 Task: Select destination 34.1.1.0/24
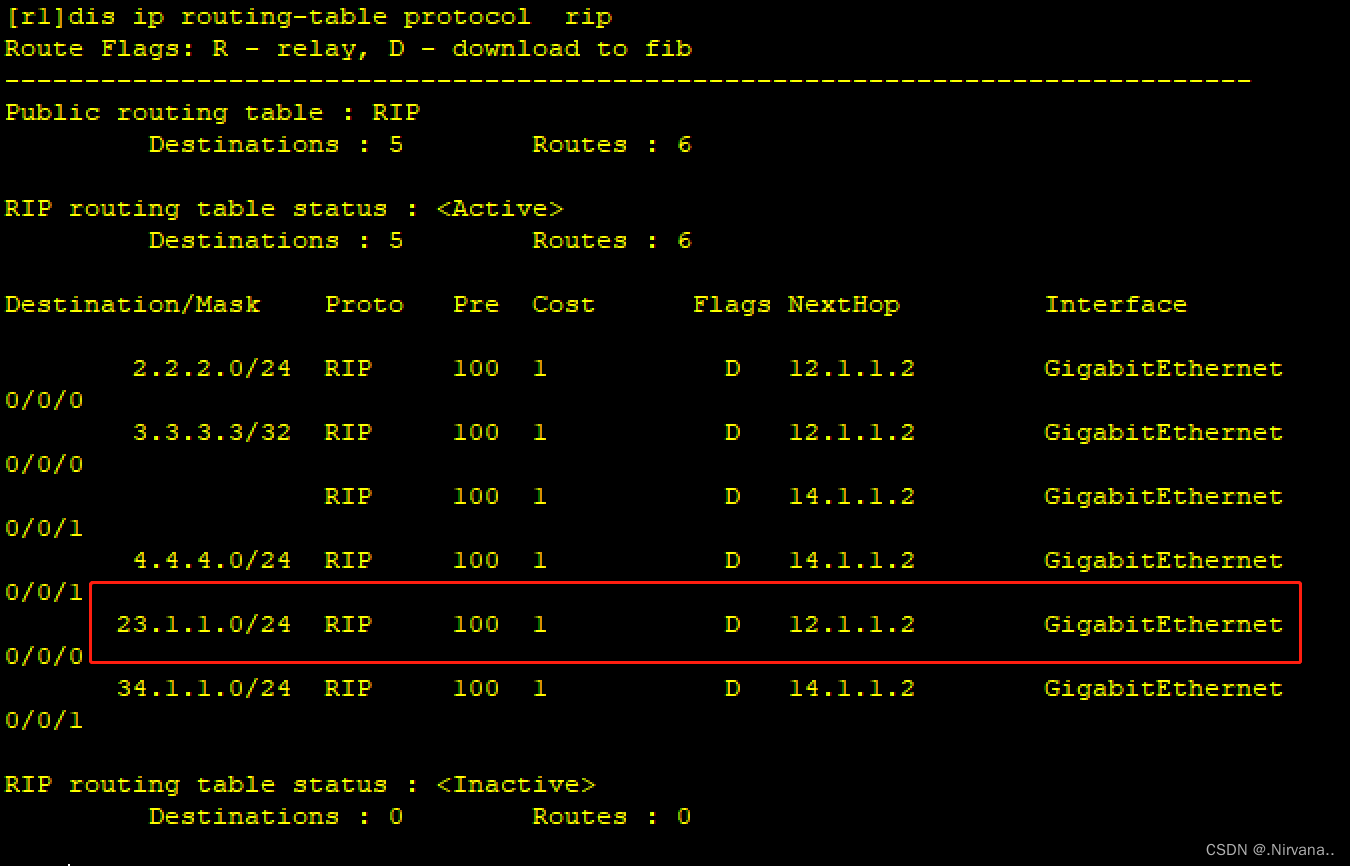pos(204,689)
